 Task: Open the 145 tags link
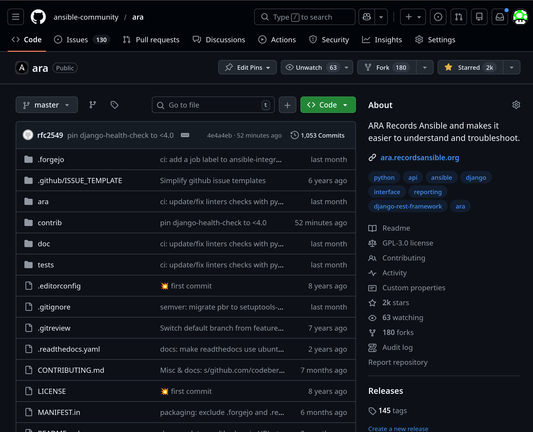tap(388, 411)
